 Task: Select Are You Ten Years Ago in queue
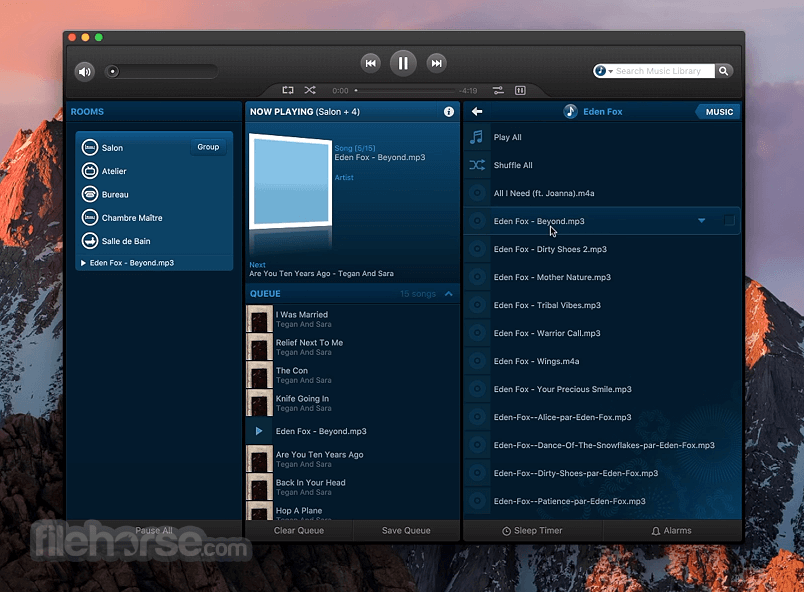[352, 459]
